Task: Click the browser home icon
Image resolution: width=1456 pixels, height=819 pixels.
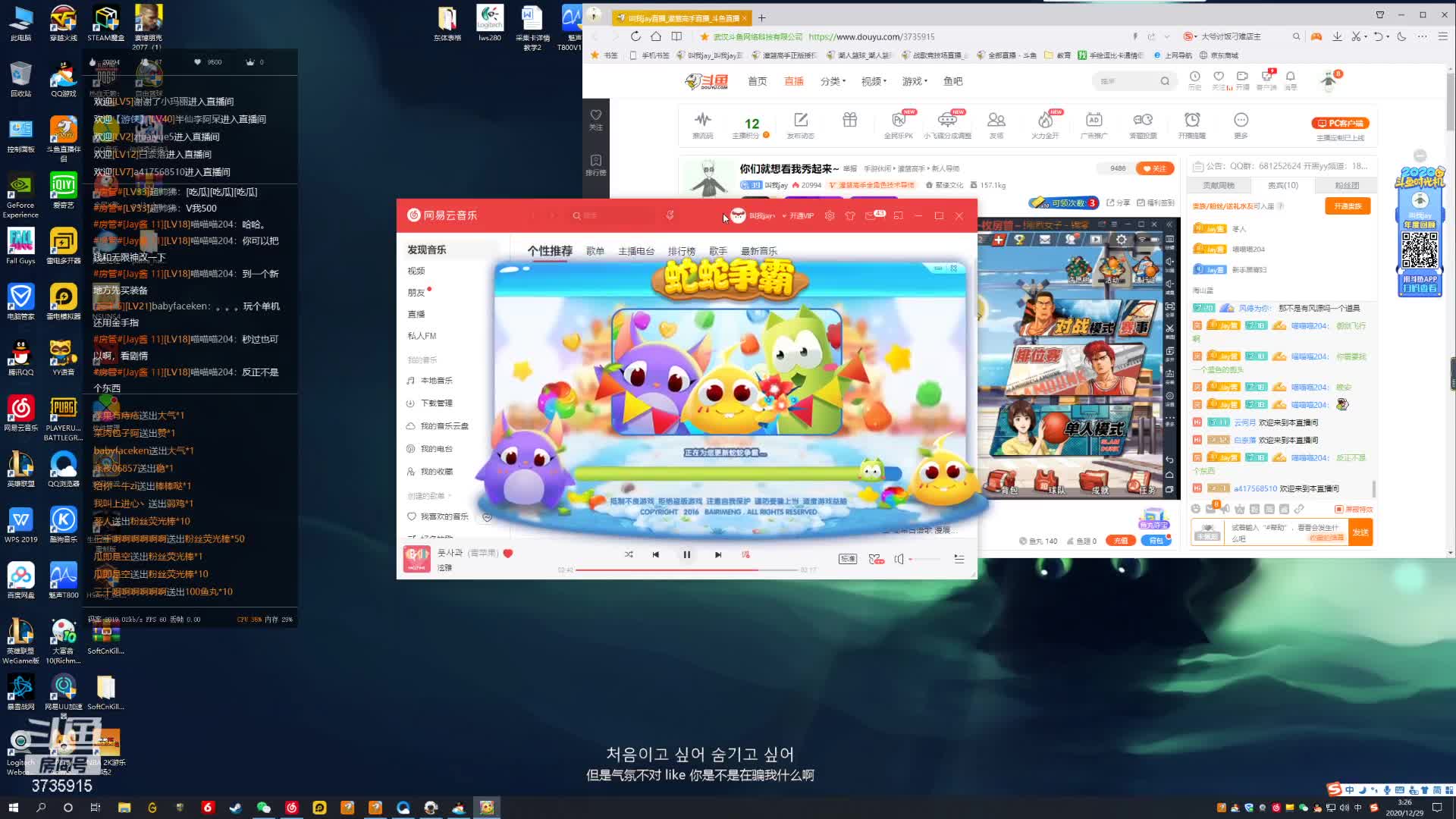Action: [656, 36]
